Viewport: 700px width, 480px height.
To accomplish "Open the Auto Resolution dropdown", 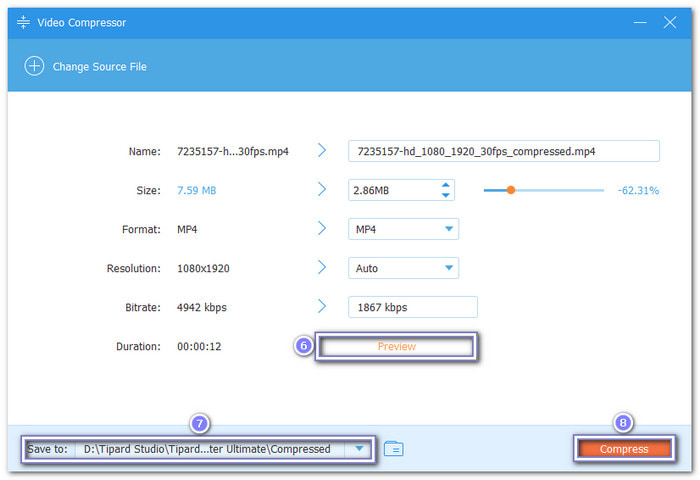I will tap(447, 268).
